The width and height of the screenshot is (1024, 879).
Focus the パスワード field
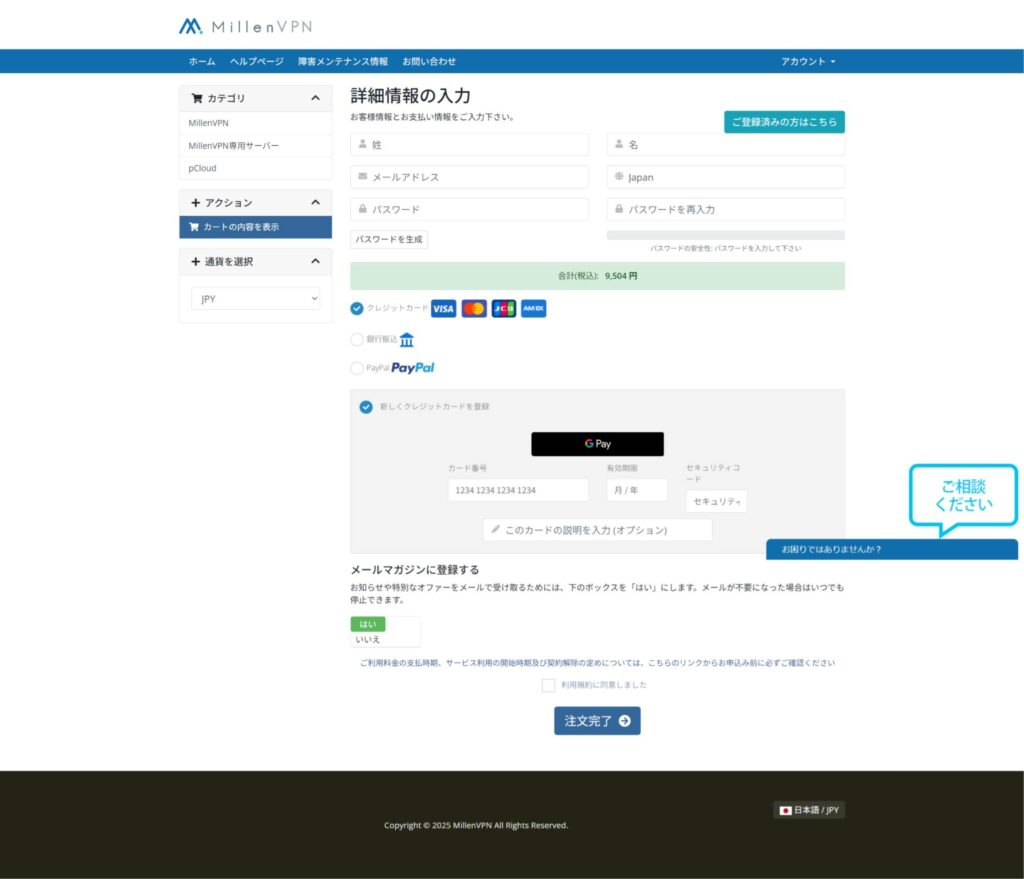tap(470, 209)
